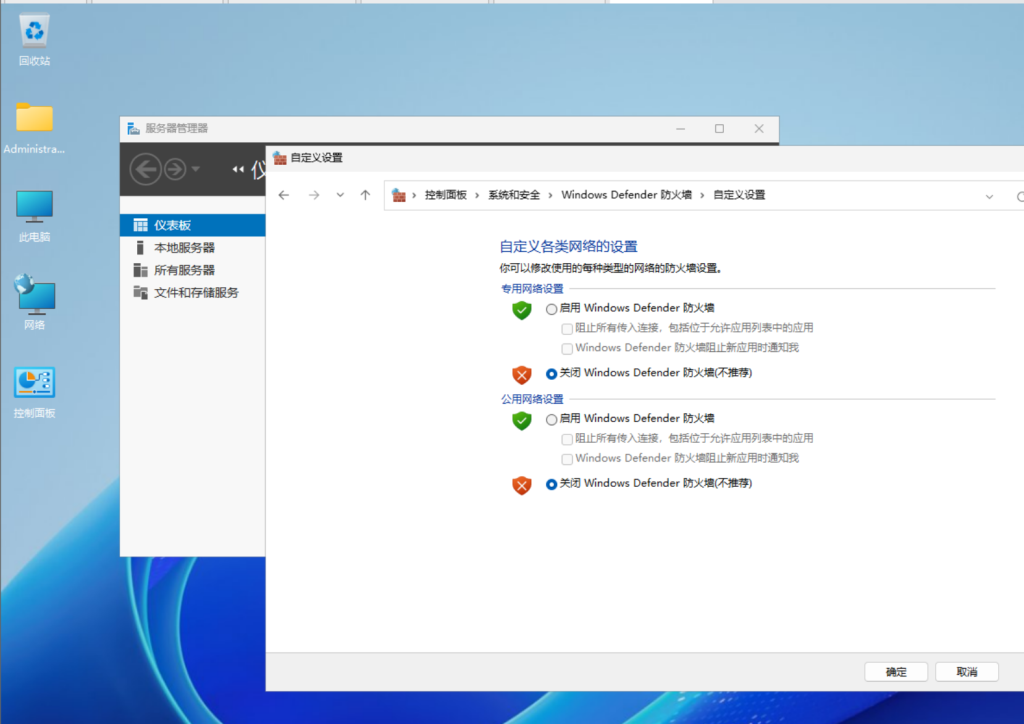Click the firewall icon in address bar
Viewport: 1024px width, 724px height.
pyautogui.click(x=398, y=195)
